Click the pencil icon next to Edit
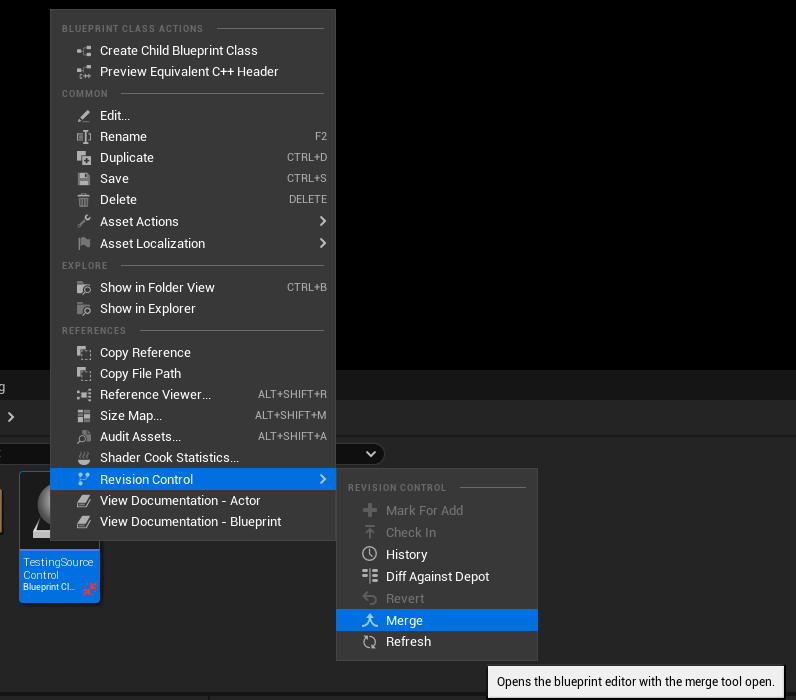796x700 pixels. [x=84, y=116]
